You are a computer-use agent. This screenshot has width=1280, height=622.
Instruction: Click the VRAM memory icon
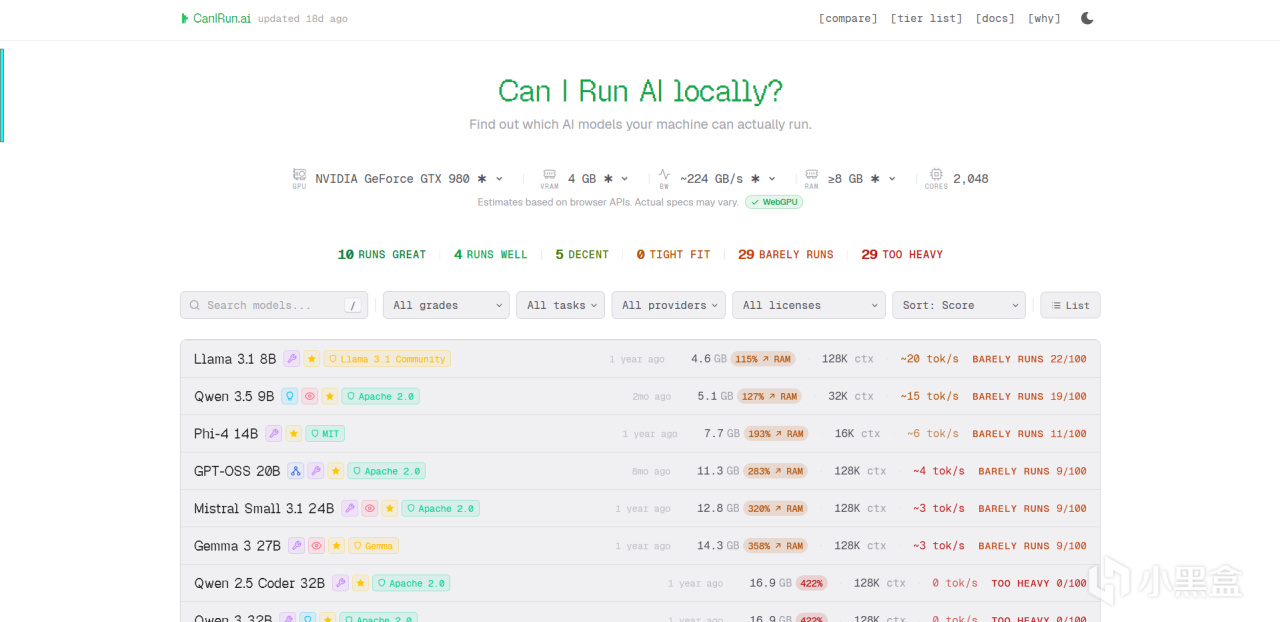549,174
